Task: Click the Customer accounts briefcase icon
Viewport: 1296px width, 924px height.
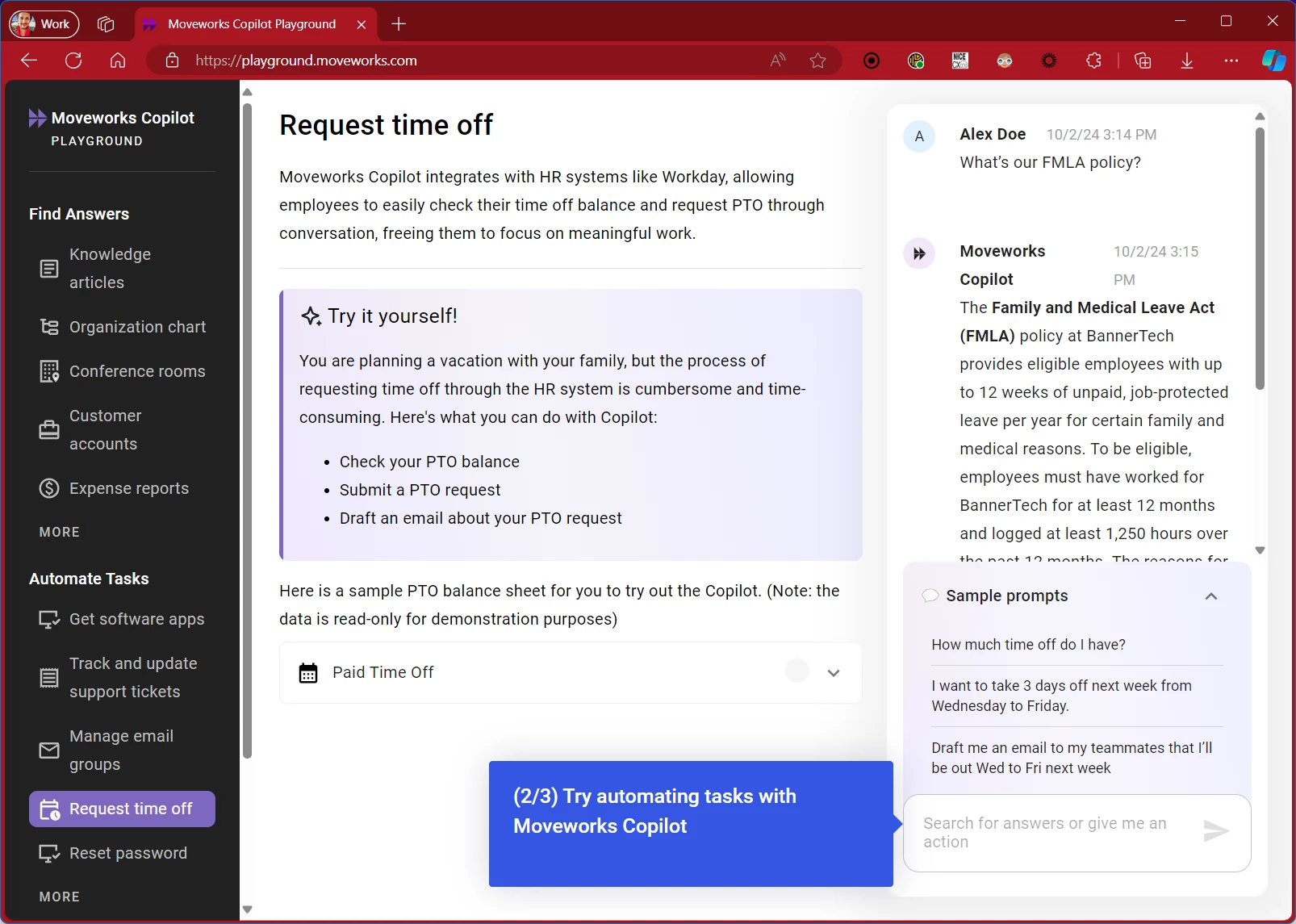Action: (49, 429)
